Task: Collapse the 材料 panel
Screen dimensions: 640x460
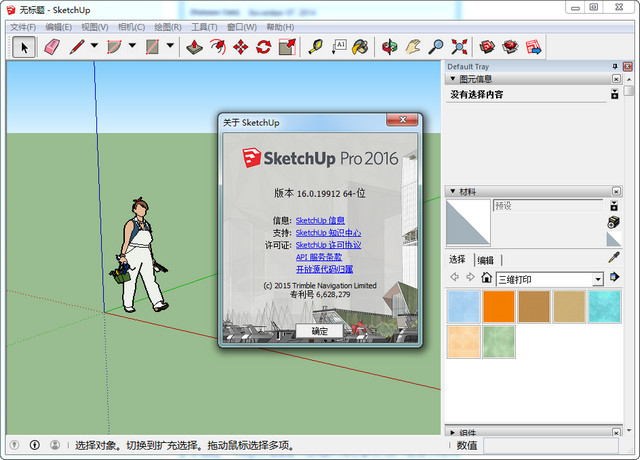Action: [452, 190]
